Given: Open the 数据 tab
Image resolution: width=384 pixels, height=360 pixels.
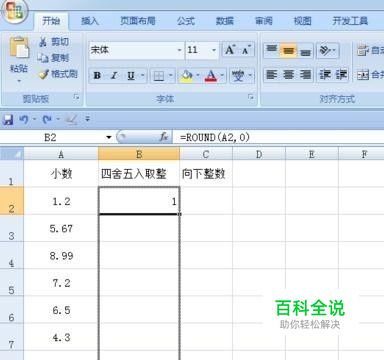Looking at the screenshot, I should (x=225, y=21).
